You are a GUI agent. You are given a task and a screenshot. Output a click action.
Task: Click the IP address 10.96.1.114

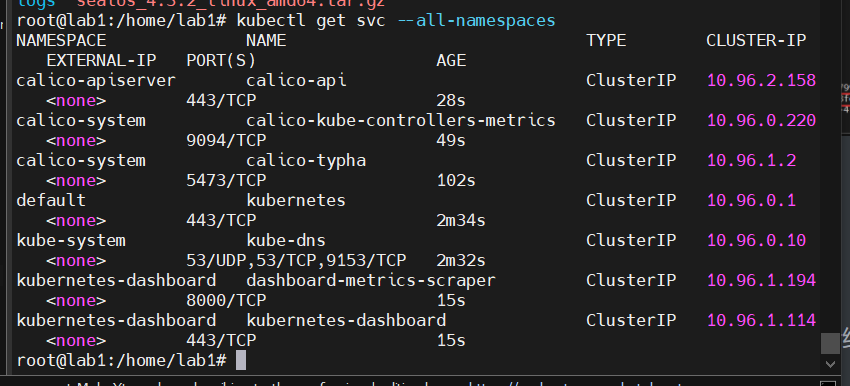pos(762,320)
